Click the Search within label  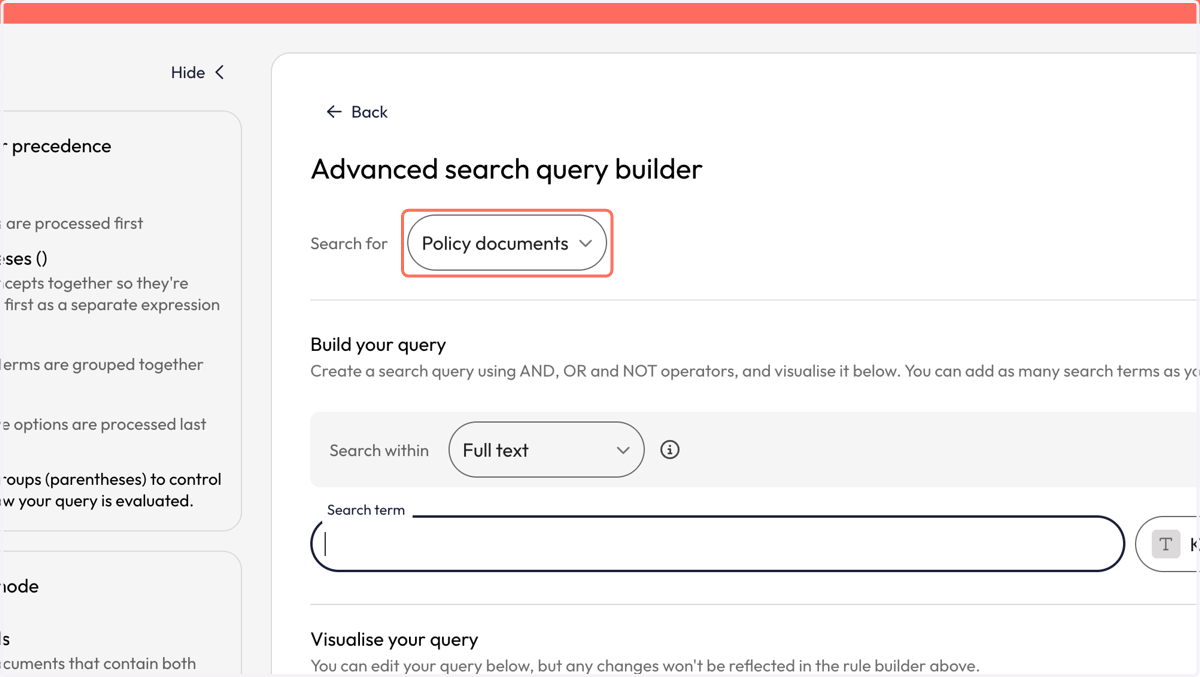(x=379, y=450)
